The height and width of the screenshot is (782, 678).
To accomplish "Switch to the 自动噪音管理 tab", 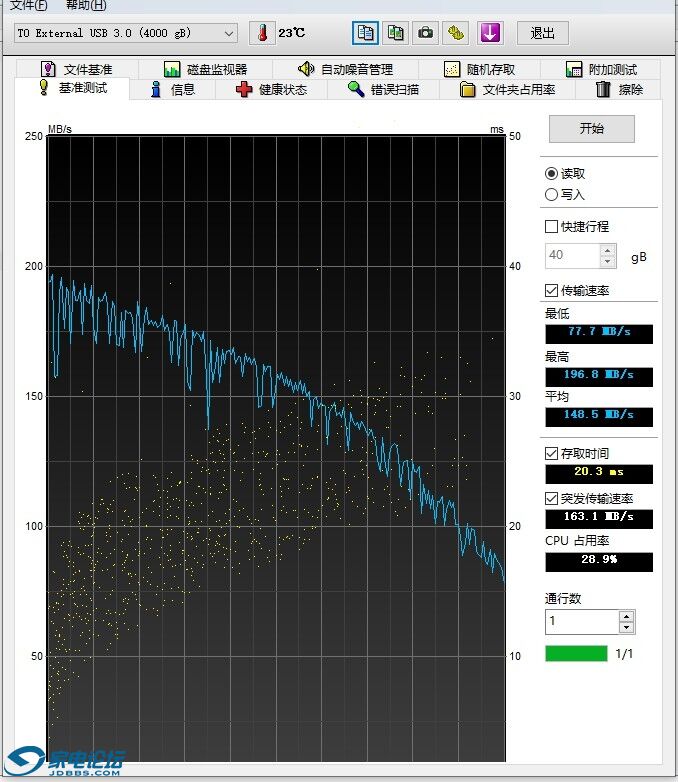I will [345, 69].
